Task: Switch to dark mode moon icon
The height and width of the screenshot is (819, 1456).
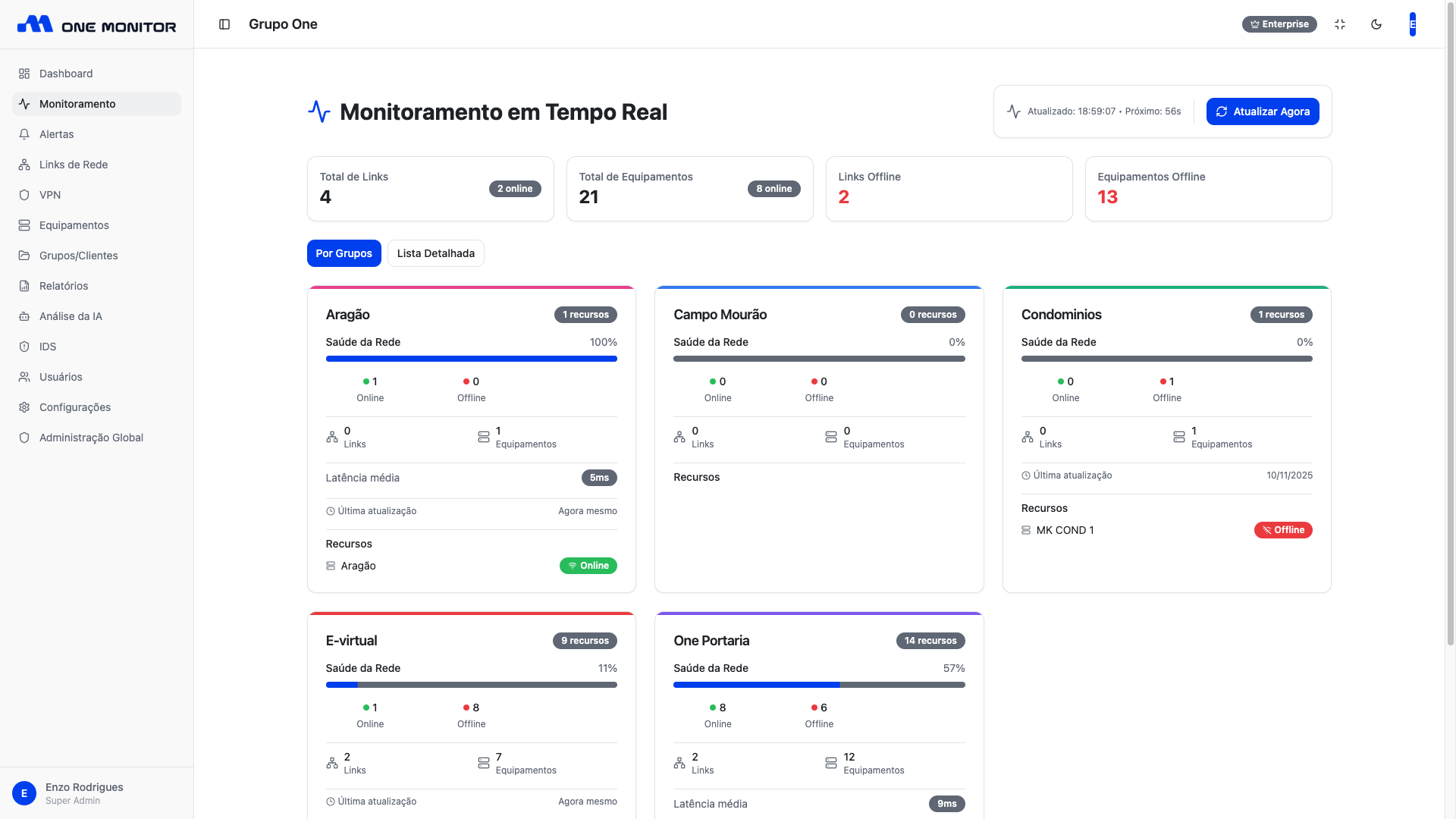Action: 1376,24
